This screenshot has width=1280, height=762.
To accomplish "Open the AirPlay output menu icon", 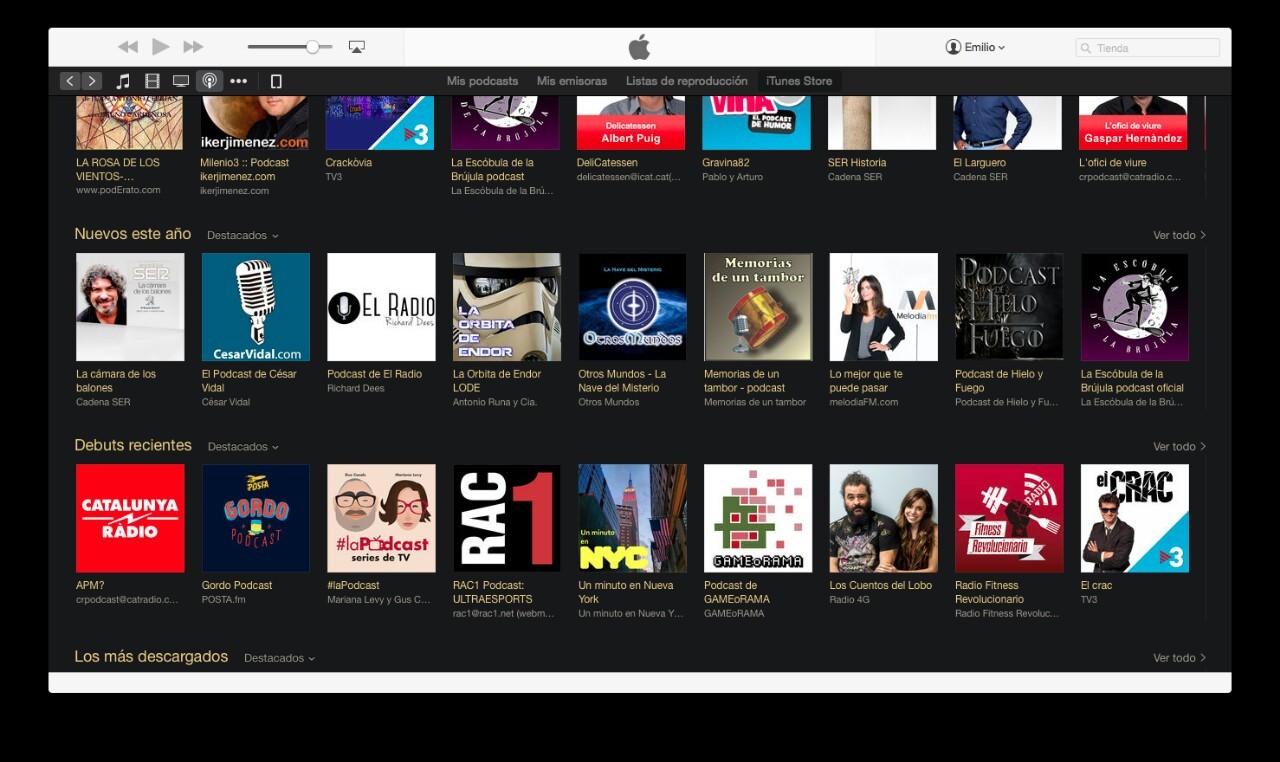I will 356,47.
